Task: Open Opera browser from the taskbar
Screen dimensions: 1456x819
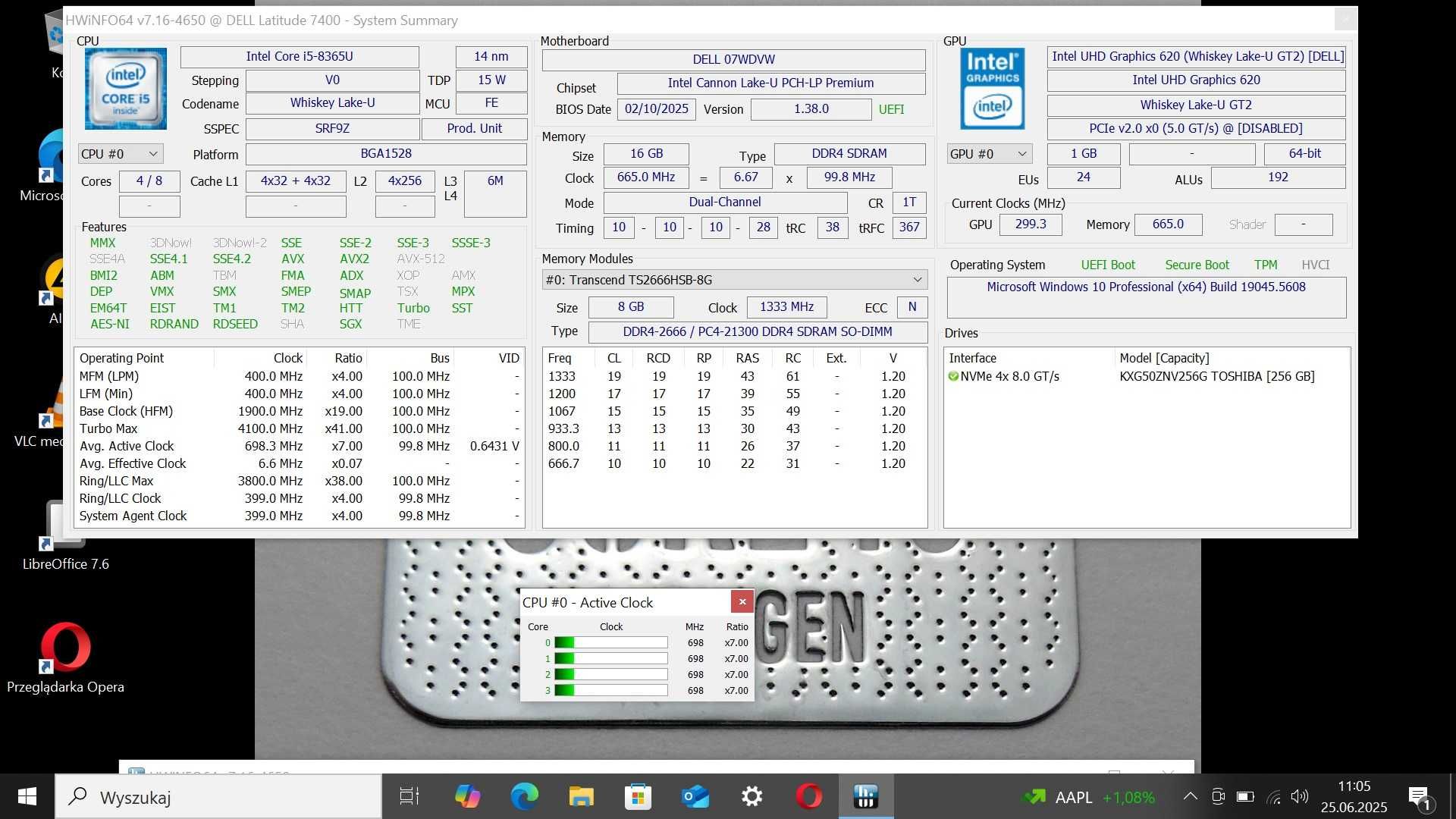Action: [x=808, y=796]
